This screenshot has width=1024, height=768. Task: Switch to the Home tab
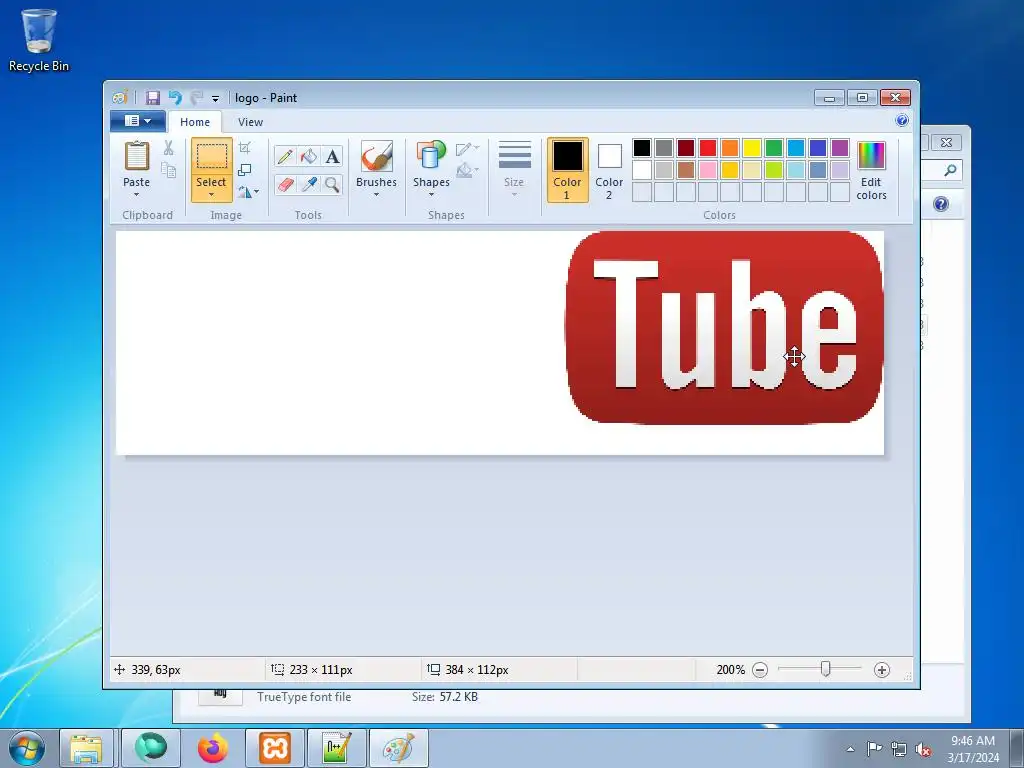(195, 122)
